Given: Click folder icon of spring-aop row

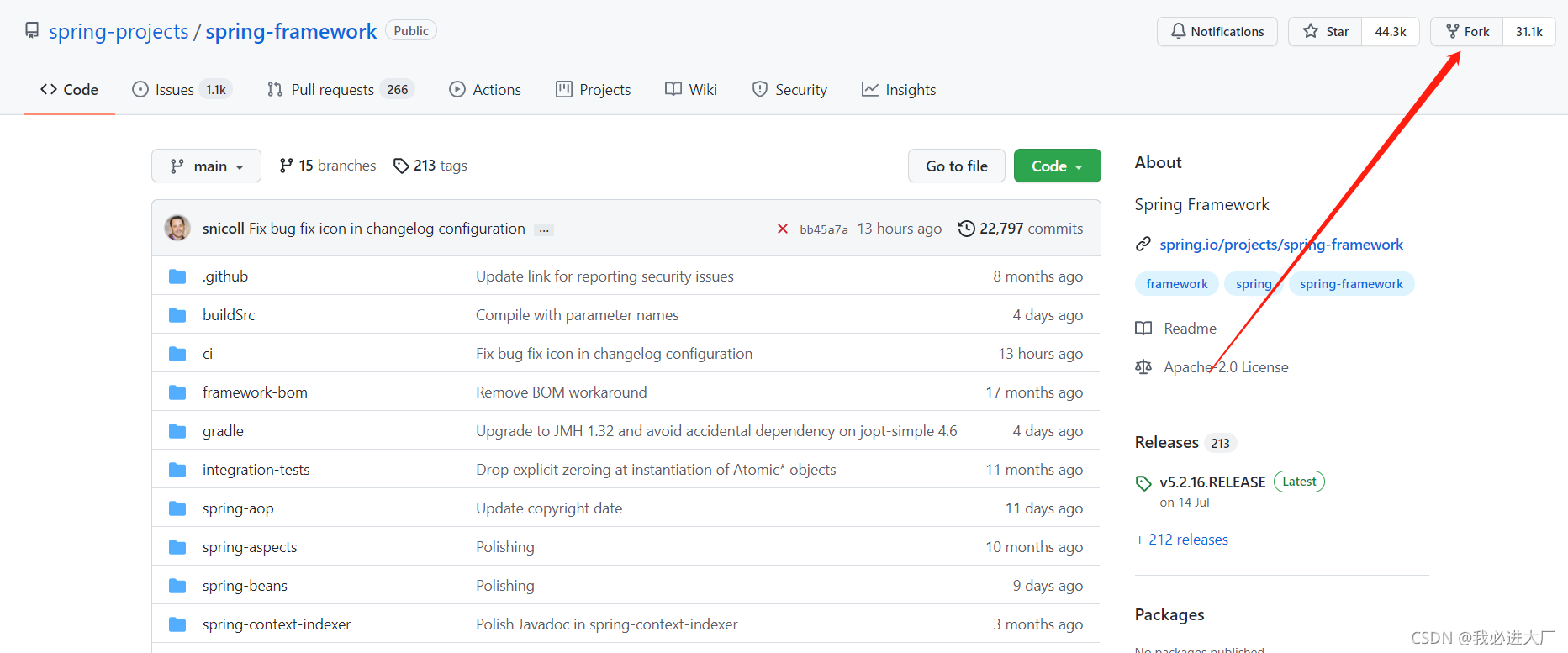Looking at the screenshot, I should [177, 508].
